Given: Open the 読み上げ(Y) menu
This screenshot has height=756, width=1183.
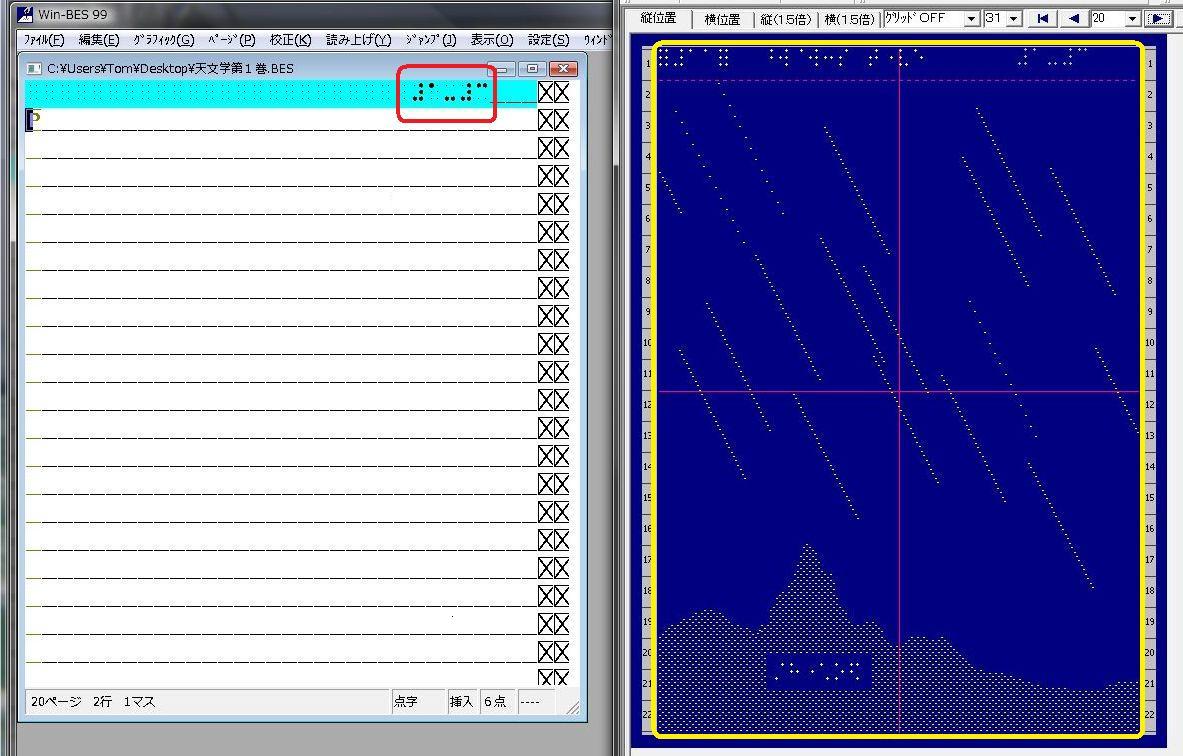Looking at the screenshot, I should point(358,40).
